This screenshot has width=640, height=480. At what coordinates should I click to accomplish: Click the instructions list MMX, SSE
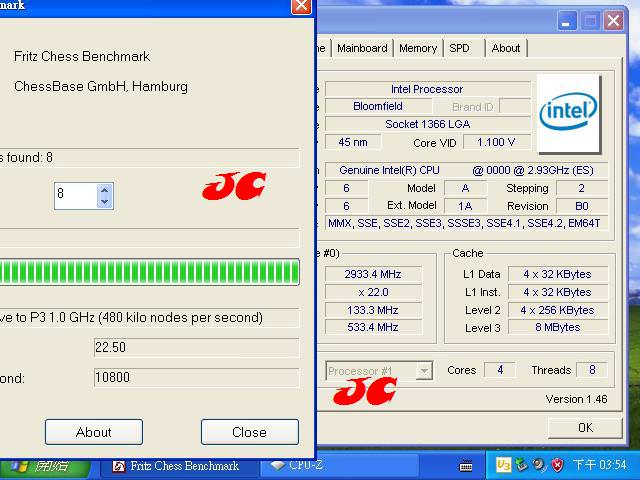tap(466, 223)
